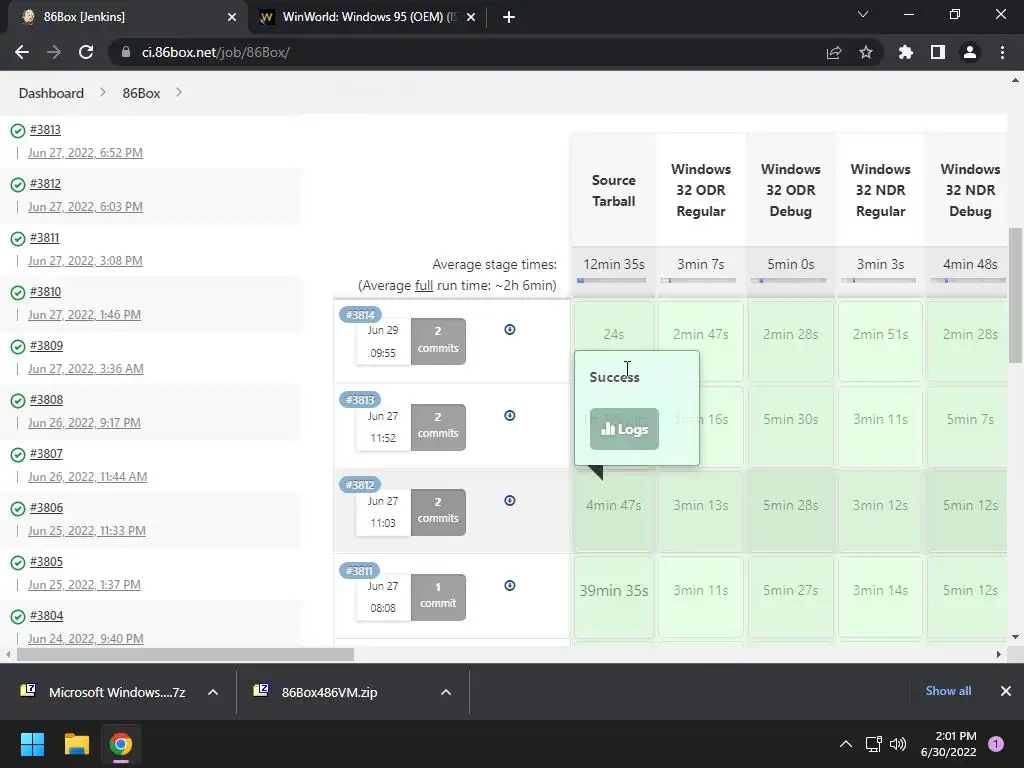The image size is (1024, 768).
Task: Click the changes icon for build #3812 row
Action: (x=510, y=500)
